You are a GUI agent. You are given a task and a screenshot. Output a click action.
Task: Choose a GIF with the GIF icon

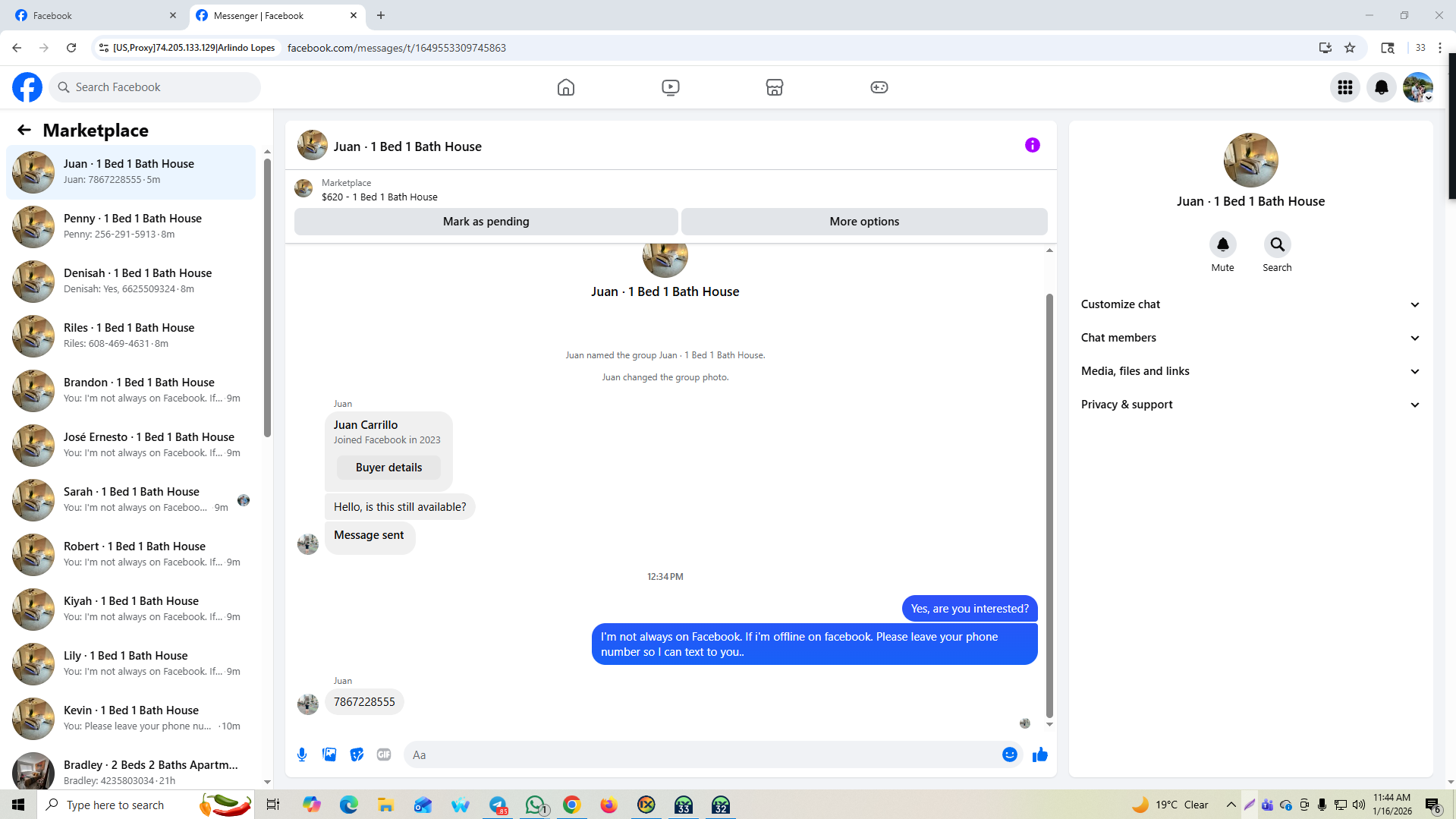(384, 754)
